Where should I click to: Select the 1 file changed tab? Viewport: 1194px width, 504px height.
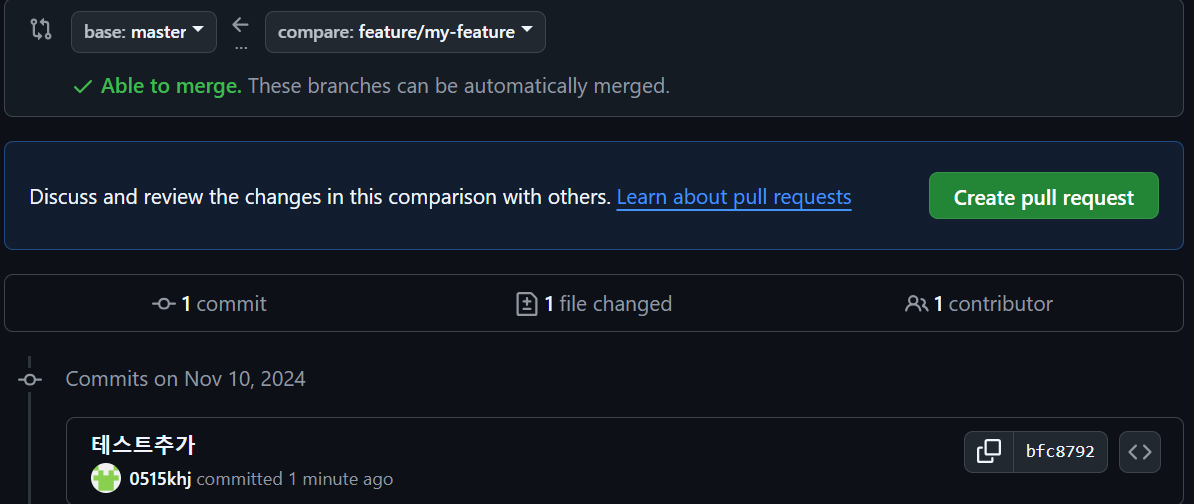(595, 304)
